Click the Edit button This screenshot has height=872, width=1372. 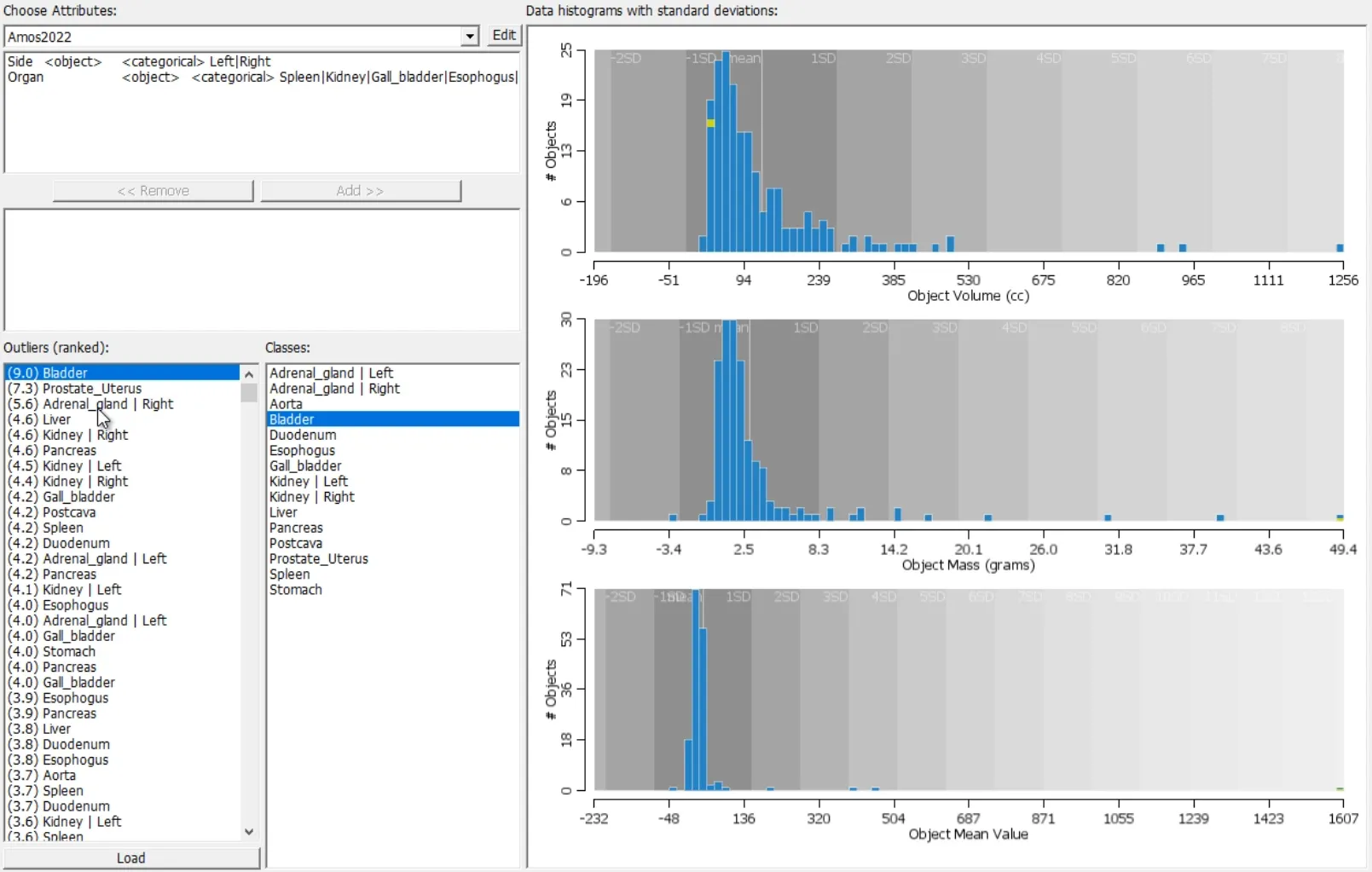pyautogui.click(x=504, y=35)
